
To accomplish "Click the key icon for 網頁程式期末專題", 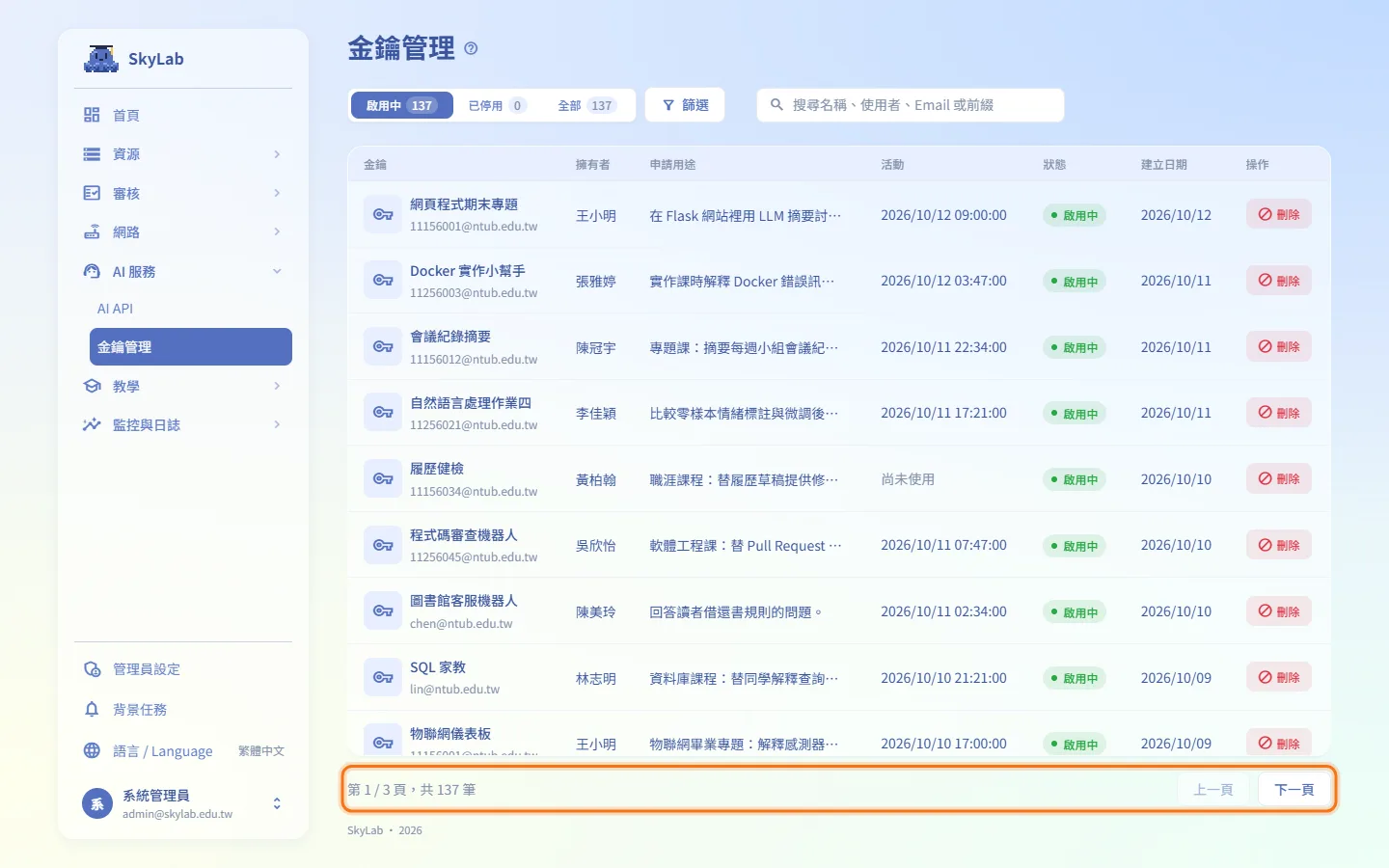I will [383, 215].
